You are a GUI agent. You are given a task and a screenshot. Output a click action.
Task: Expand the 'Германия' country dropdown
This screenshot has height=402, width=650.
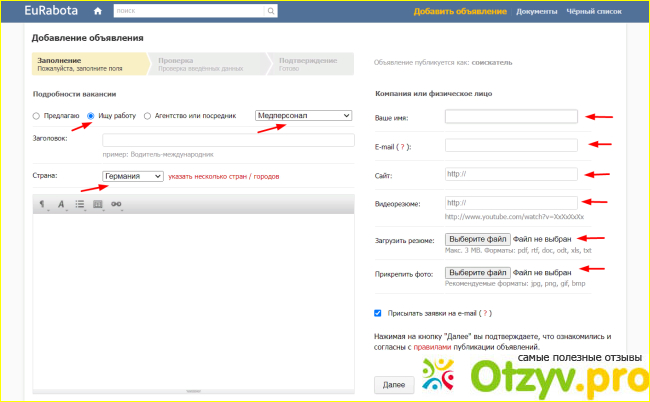(132, 176)
